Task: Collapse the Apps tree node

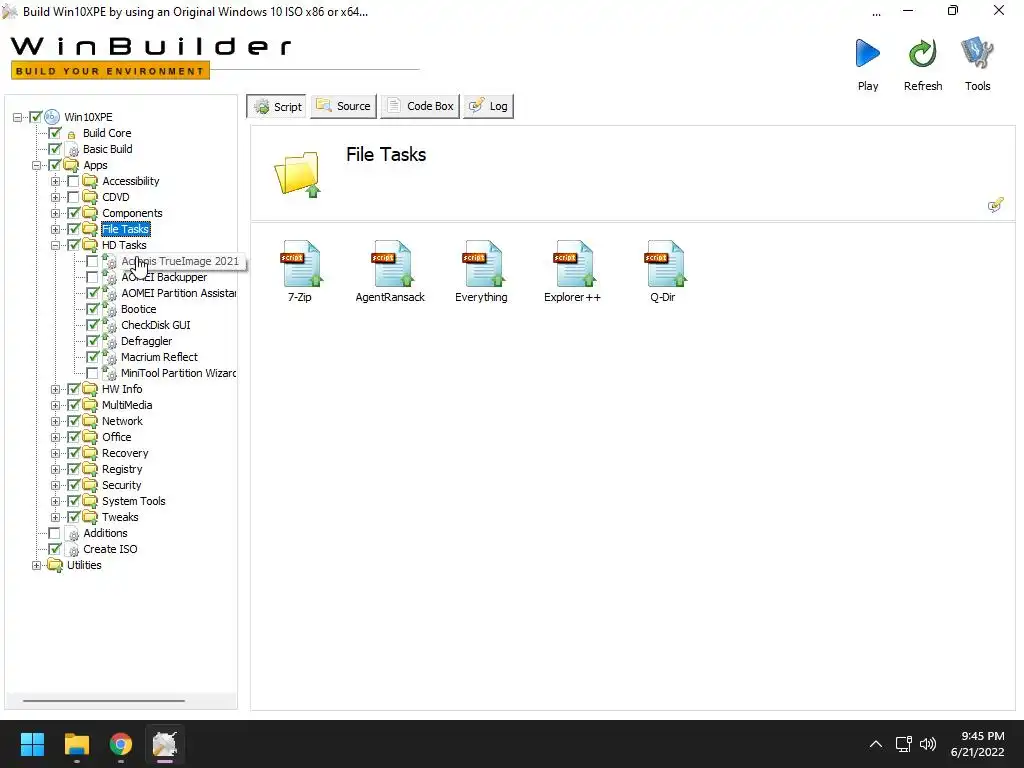Action: point(37,165)
